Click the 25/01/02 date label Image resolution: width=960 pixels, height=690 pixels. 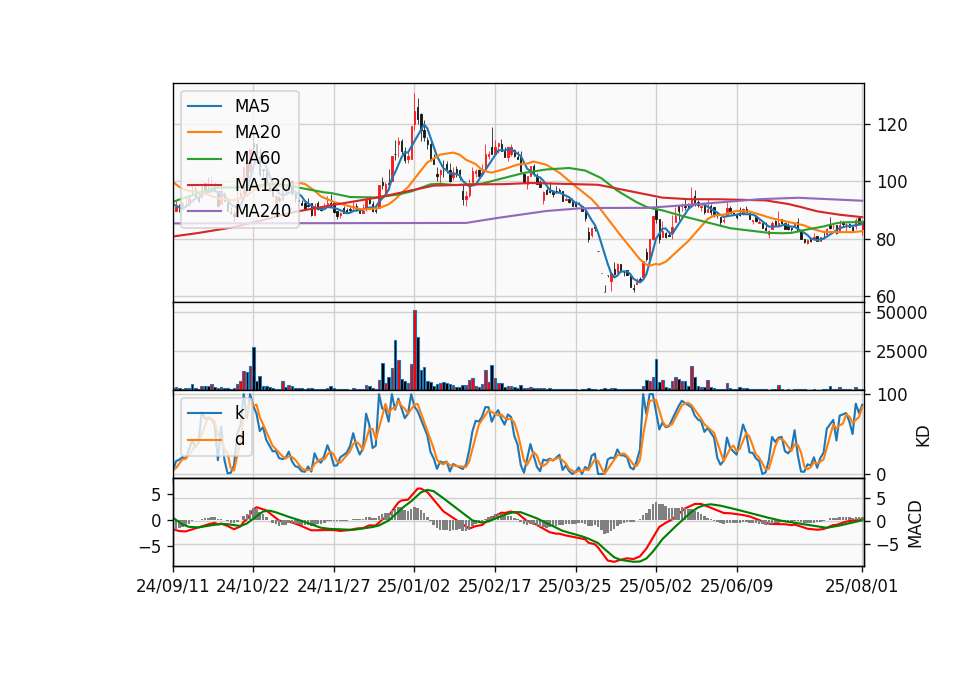[414, 586]
